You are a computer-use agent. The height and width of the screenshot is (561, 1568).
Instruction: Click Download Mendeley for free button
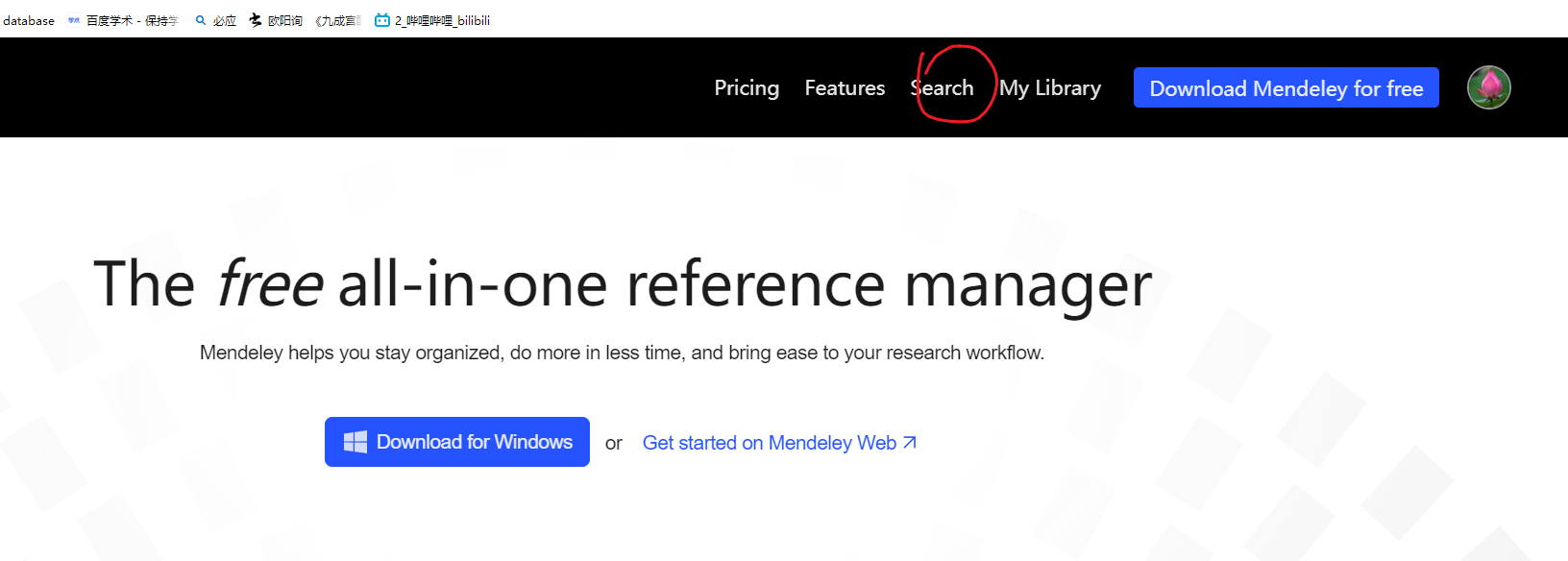pyautogui.click(x=1286, y=87)
